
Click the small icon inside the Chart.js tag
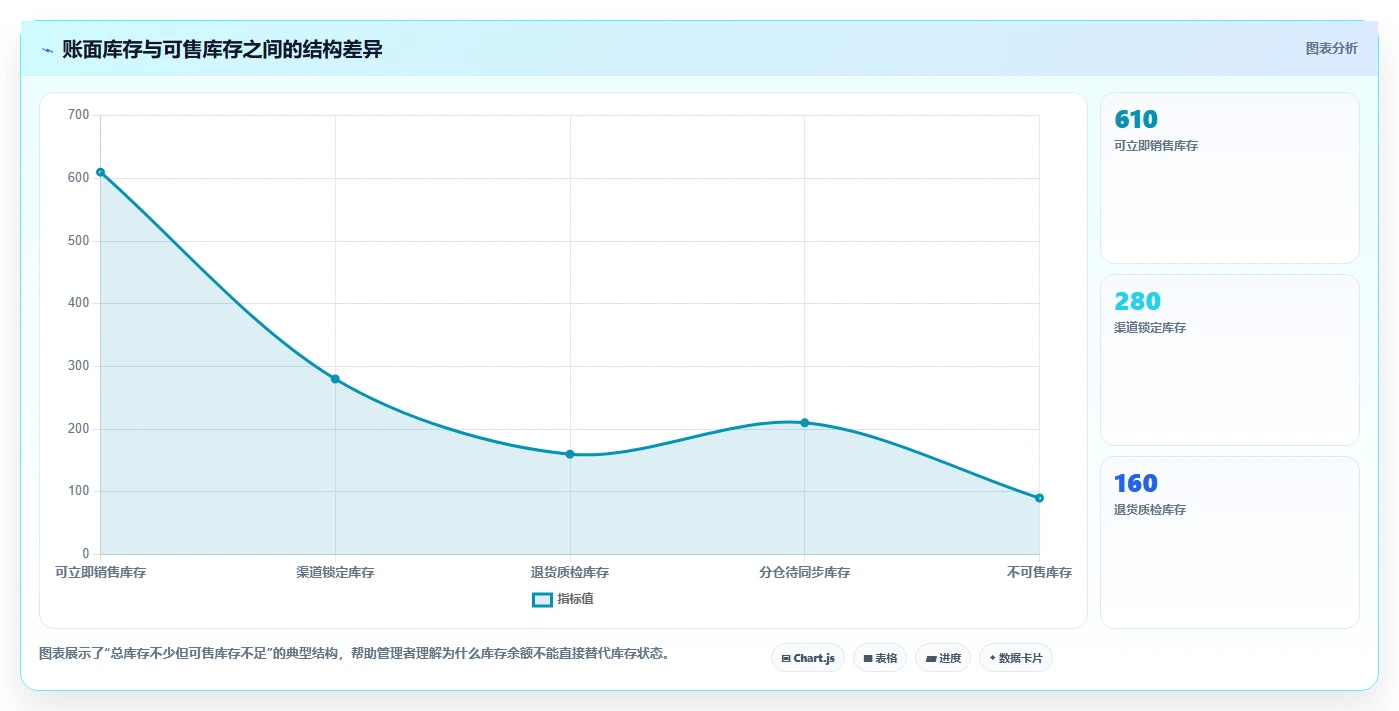[786, 658]
